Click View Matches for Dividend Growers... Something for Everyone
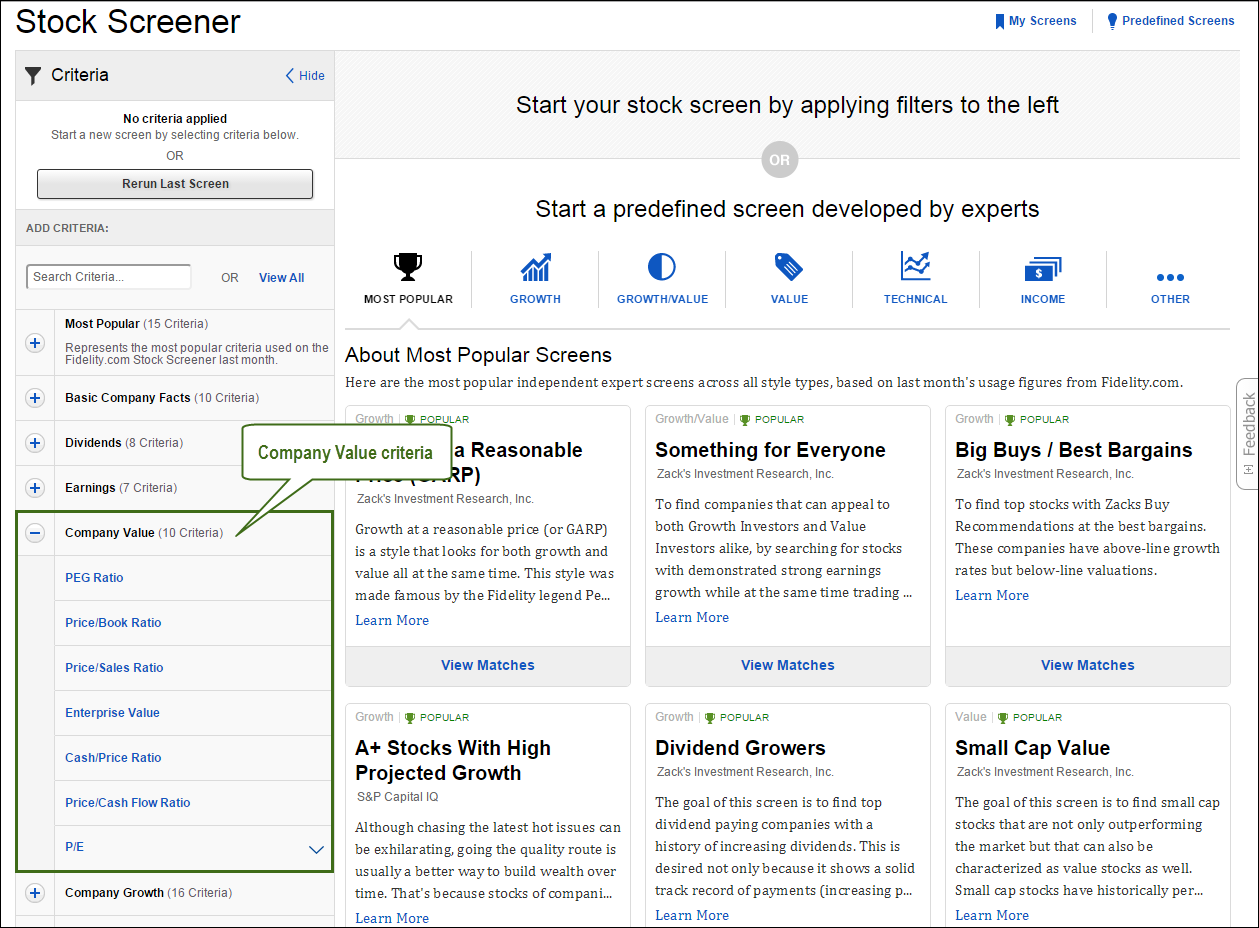1259x928 pixels. point(787,665)
